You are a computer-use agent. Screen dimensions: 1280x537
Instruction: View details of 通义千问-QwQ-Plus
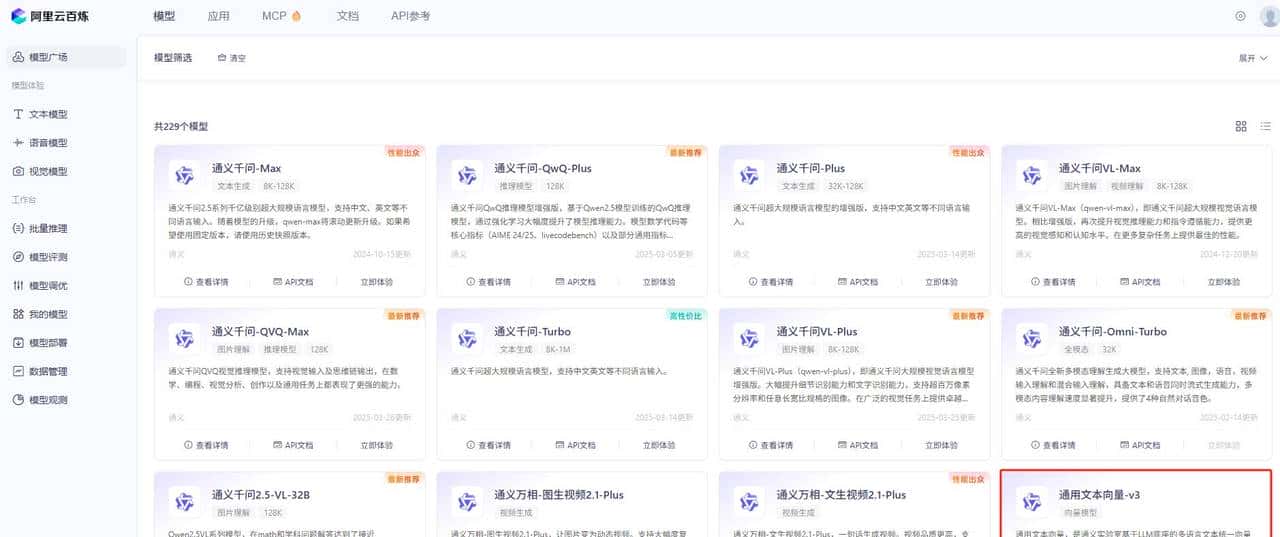pos(488,282)
